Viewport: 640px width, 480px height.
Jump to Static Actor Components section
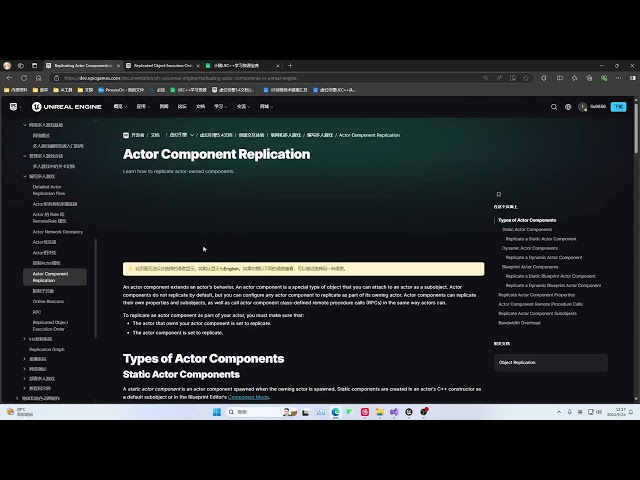pyautogui.click(x=527, y=229)
